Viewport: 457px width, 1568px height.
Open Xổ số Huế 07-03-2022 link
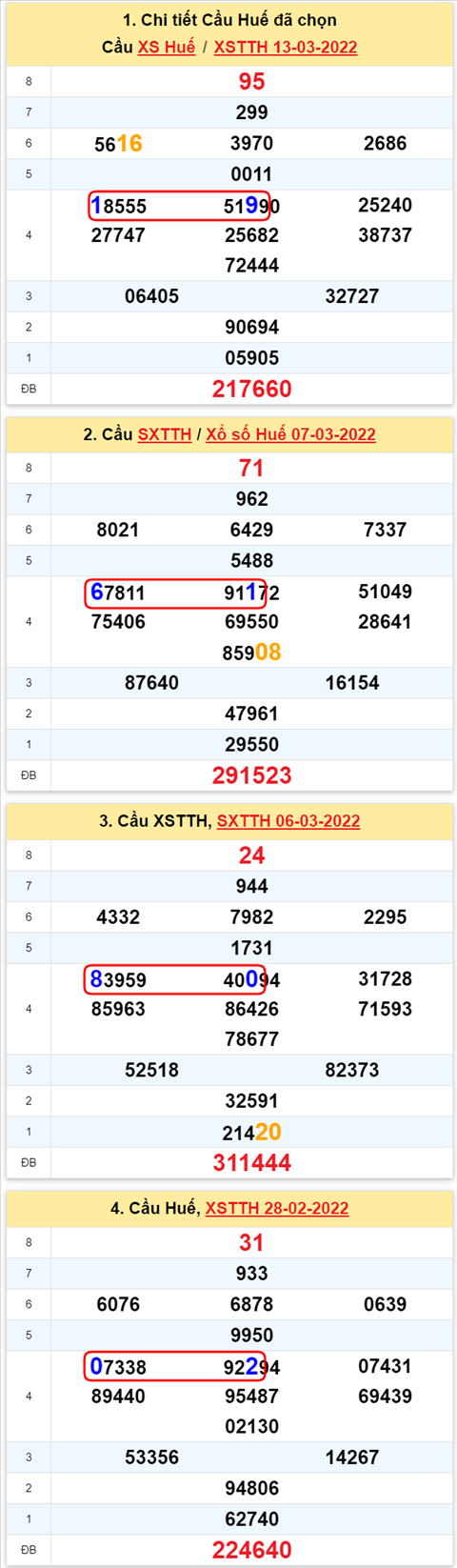tap(290, 434)
